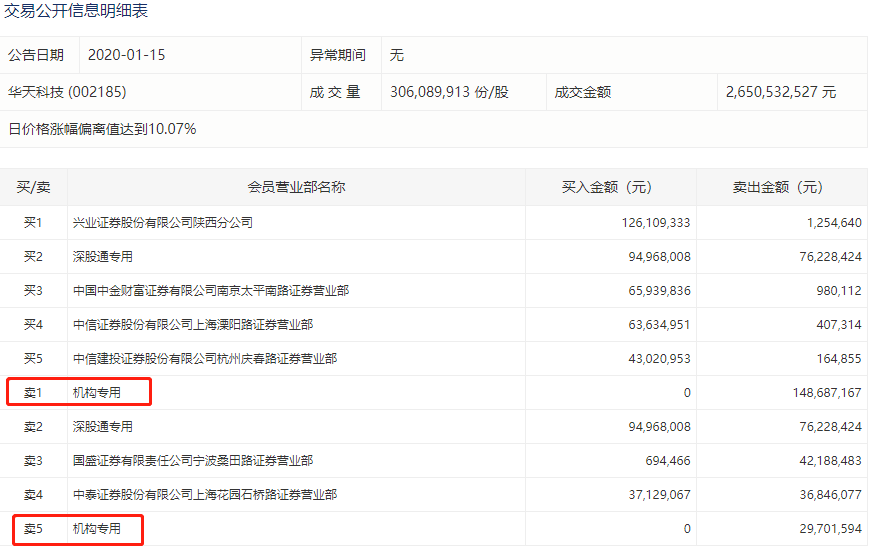The width and height of the screenshot is (879, 553).
Task: Select 中信建投证券杭州庆春路证券营业部
Action: coord(205,359)
